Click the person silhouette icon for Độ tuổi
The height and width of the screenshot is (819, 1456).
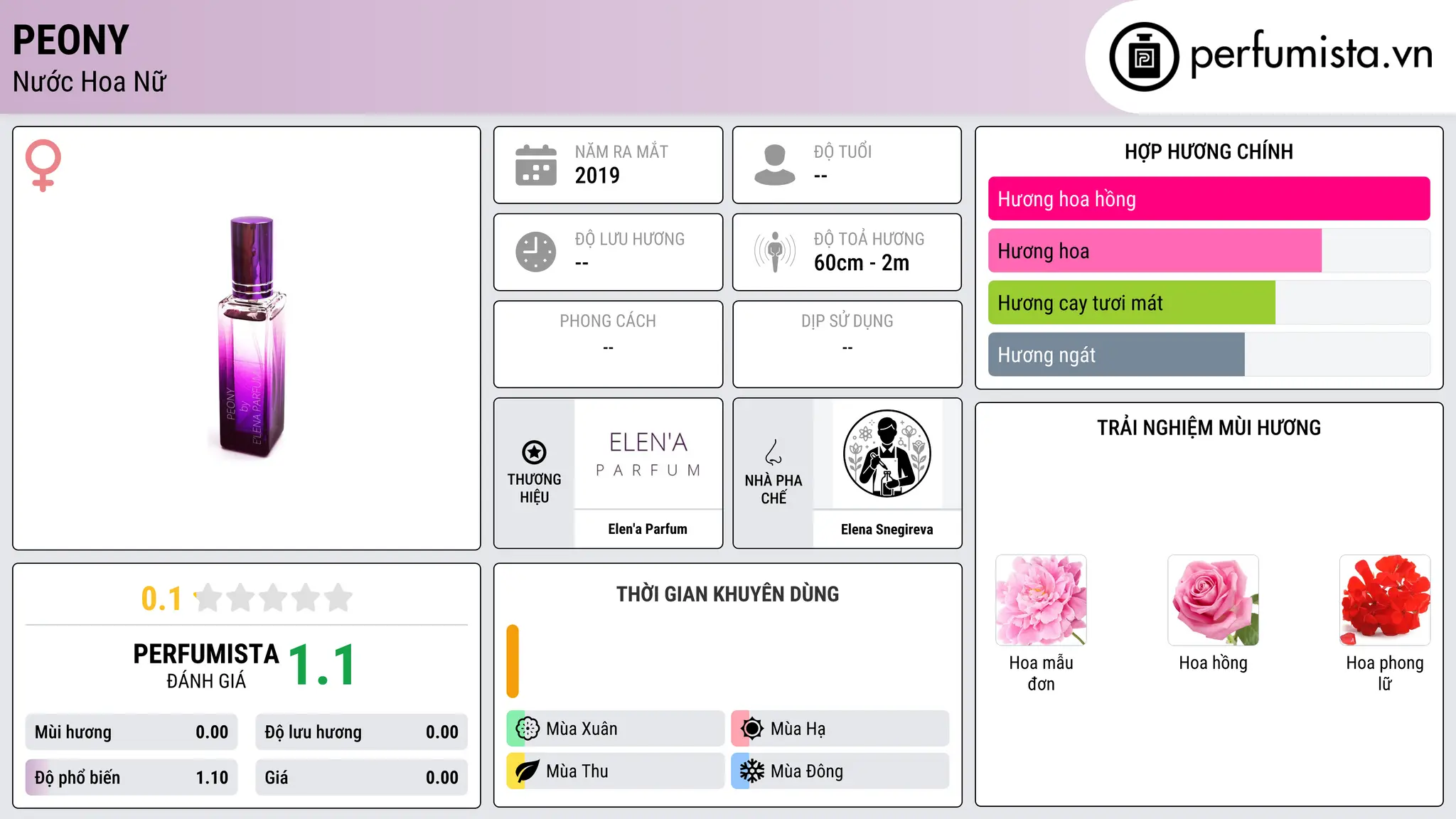point(775,165)
